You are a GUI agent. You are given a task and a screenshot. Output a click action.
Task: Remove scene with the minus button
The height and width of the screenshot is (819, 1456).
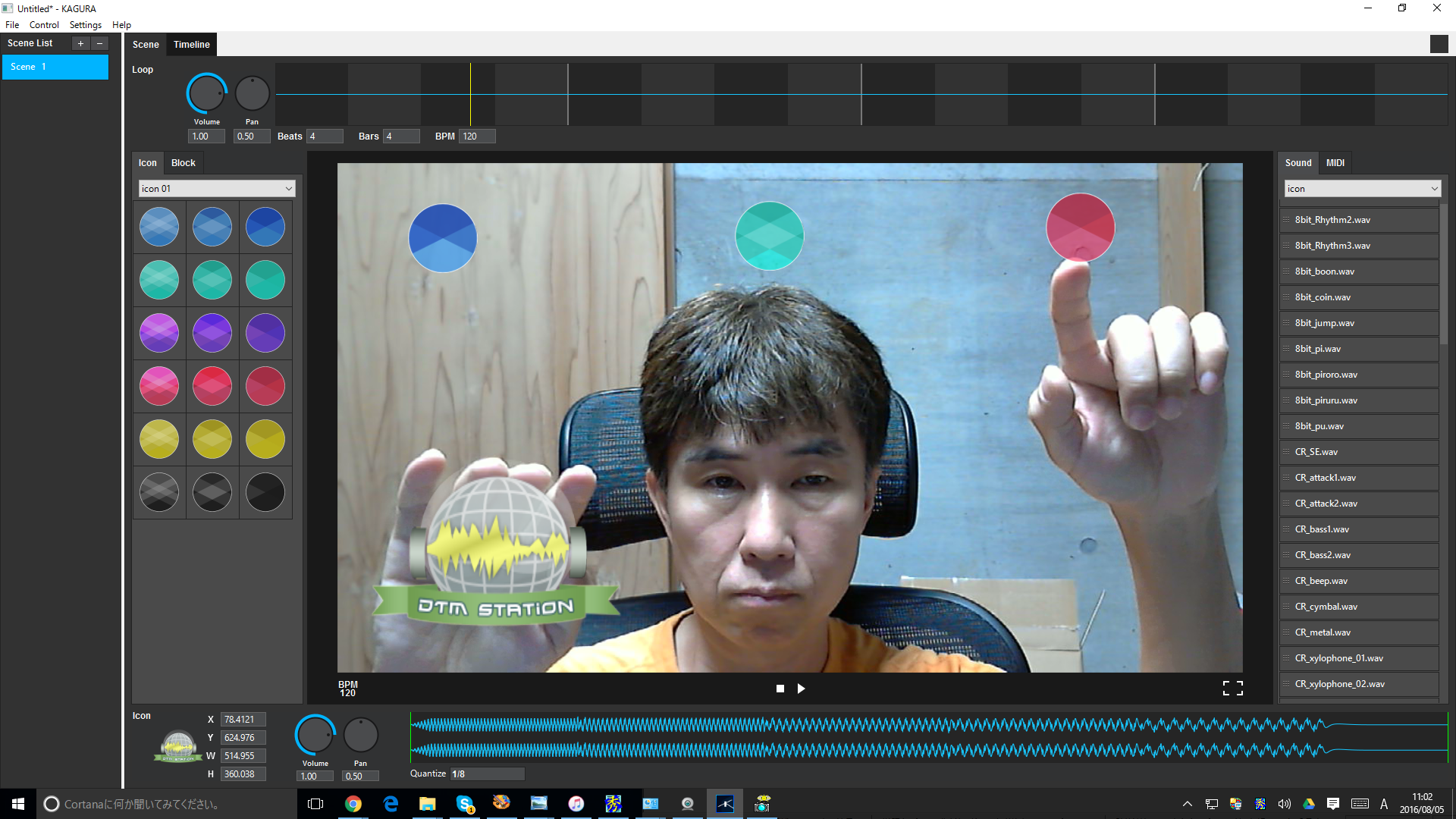point(99,43)
